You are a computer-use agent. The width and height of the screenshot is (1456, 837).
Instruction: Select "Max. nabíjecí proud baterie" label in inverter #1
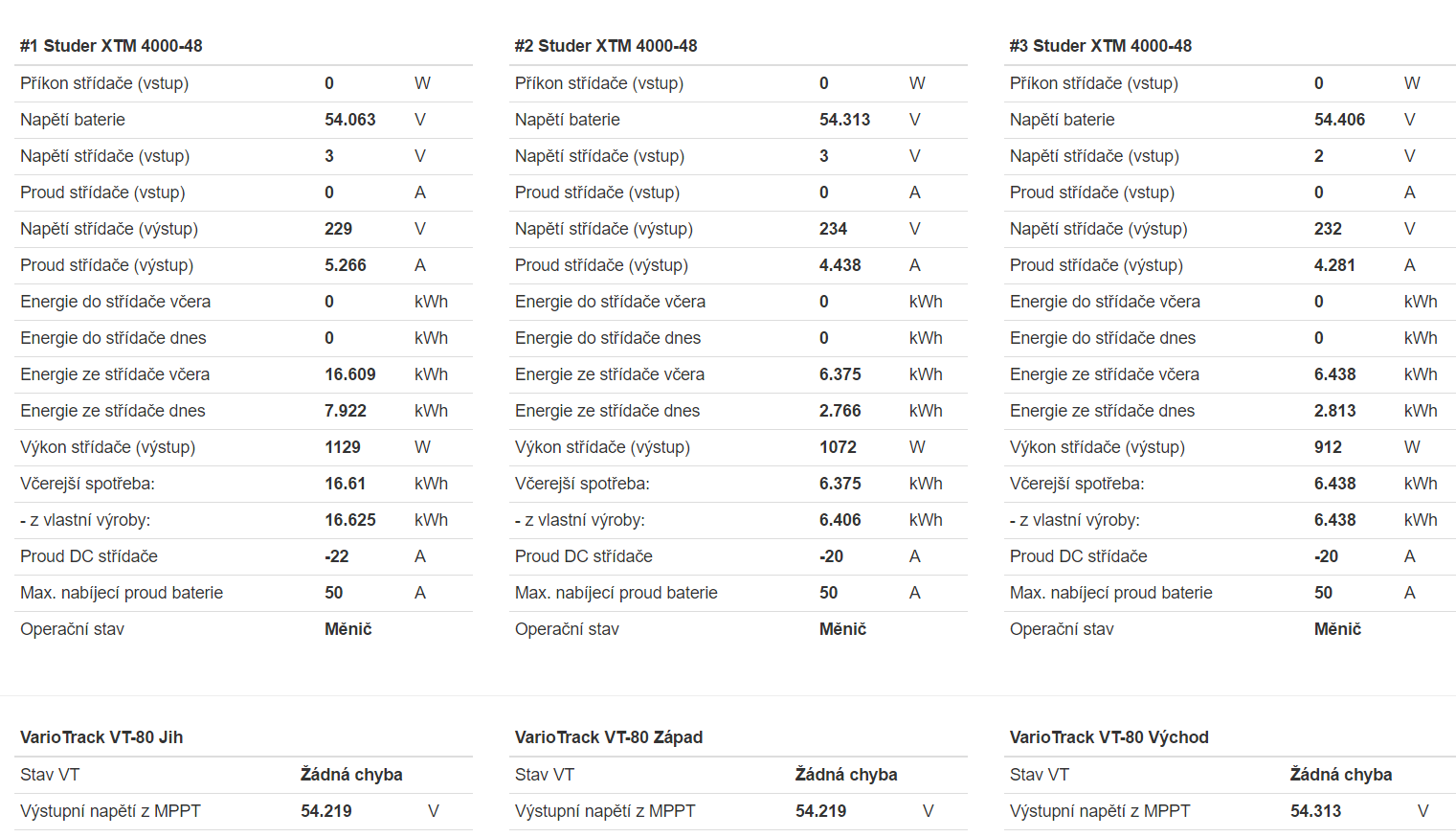[122, 593]
